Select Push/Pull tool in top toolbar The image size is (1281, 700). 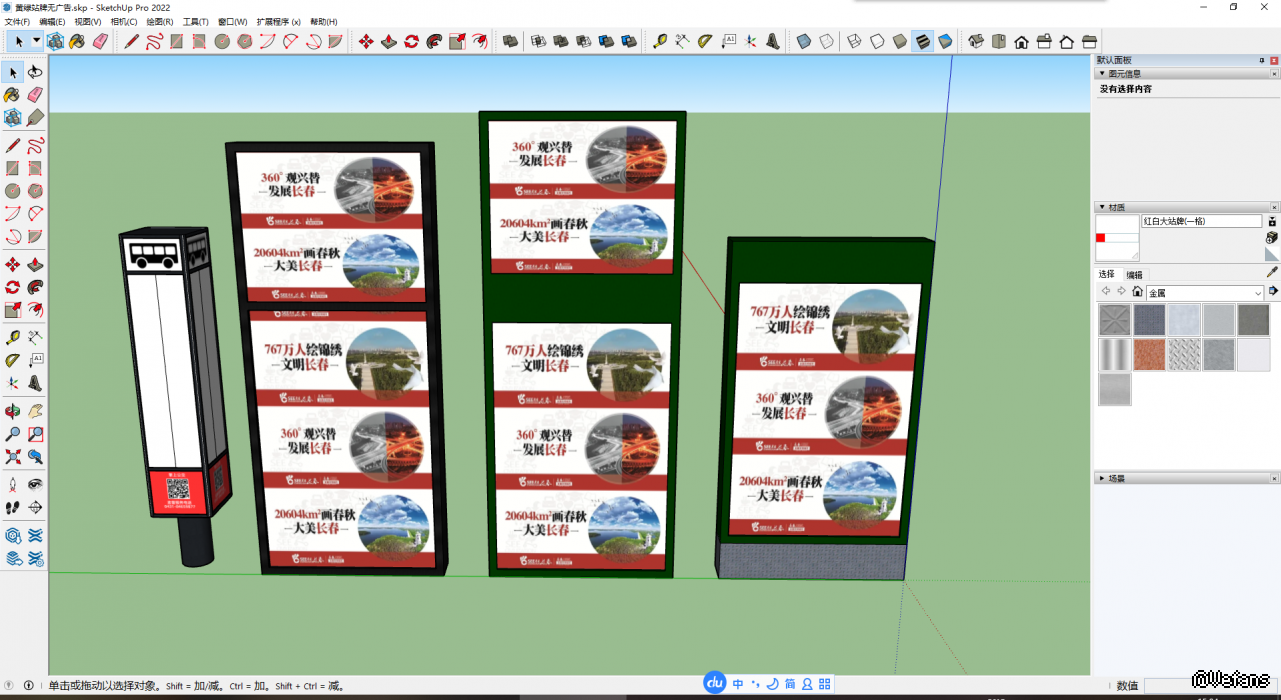(x=389, y=41)
